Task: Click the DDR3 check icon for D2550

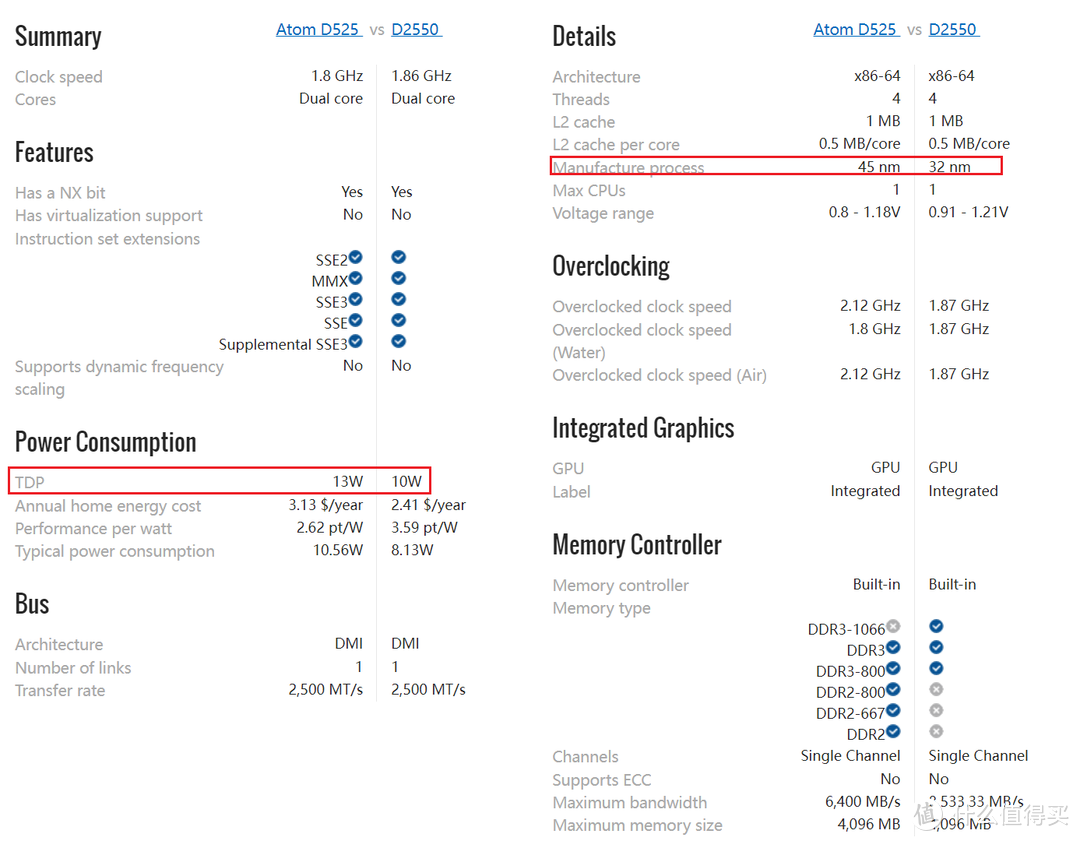Action: (x=936, y=647)
